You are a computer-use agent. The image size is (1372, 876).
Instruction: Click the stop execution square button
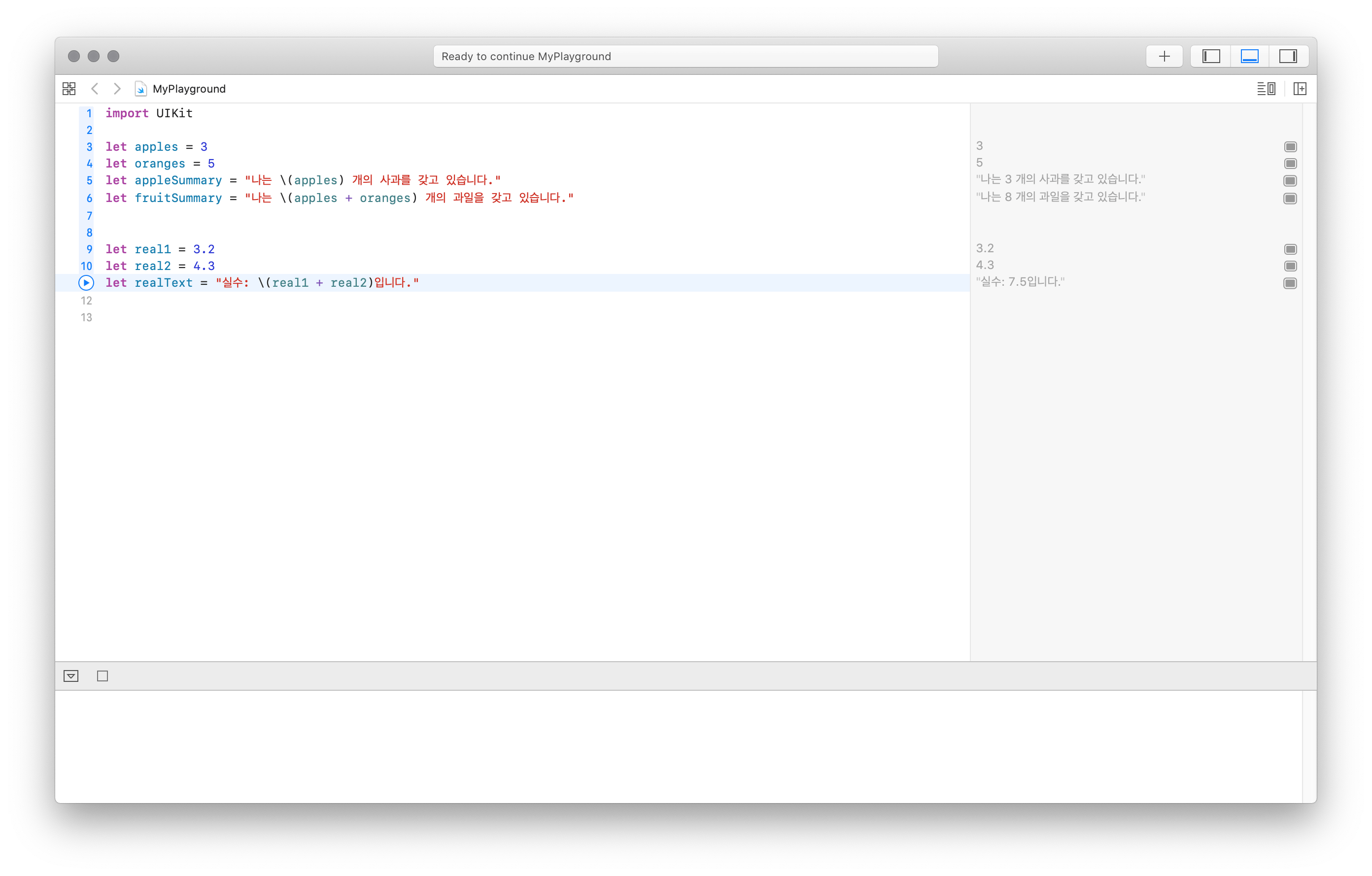pyautogui.click(x=103, y=676)
